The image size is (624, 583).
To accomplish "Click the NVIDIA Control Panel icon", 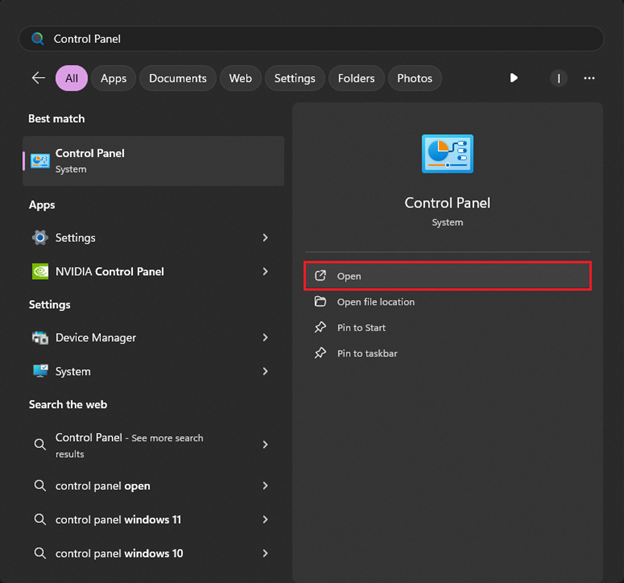I will coord(40,271).
